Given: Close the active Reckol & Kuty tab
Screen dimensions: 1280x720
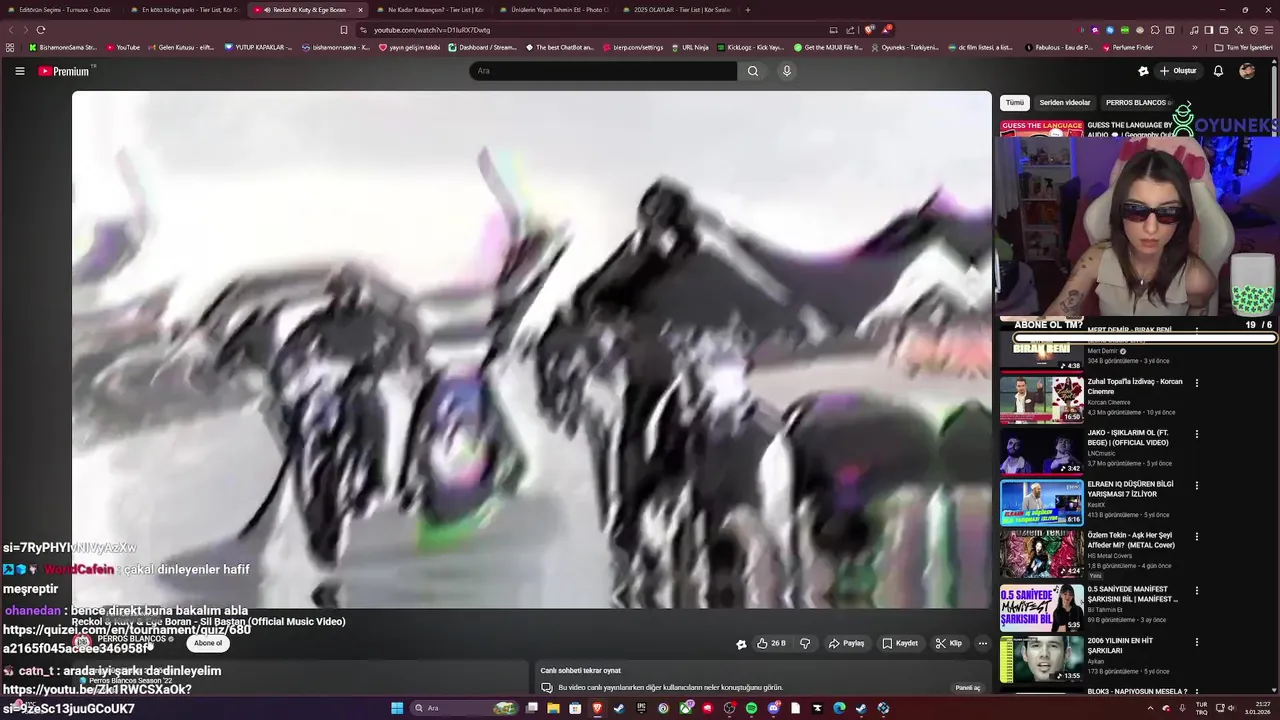Looking at the screenshot, I should pos(360,10).
